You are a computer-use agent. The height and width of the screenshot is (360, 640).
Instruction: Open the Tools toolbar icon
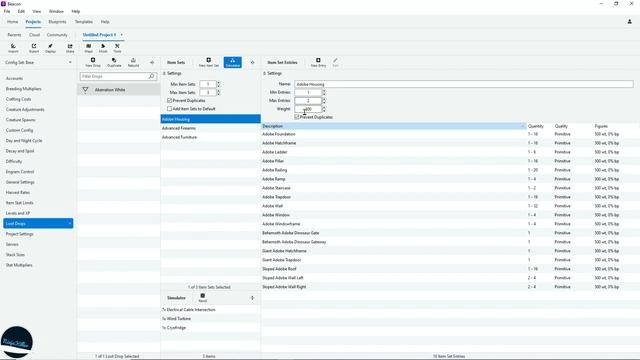coord(117,48)
